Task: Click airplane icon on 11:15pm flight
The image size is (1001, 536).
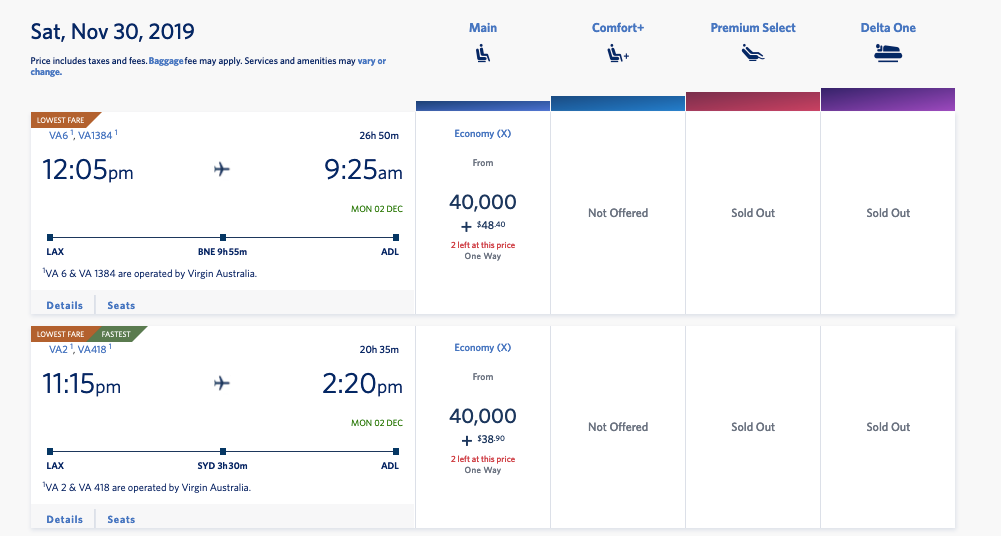Action: 222,384
